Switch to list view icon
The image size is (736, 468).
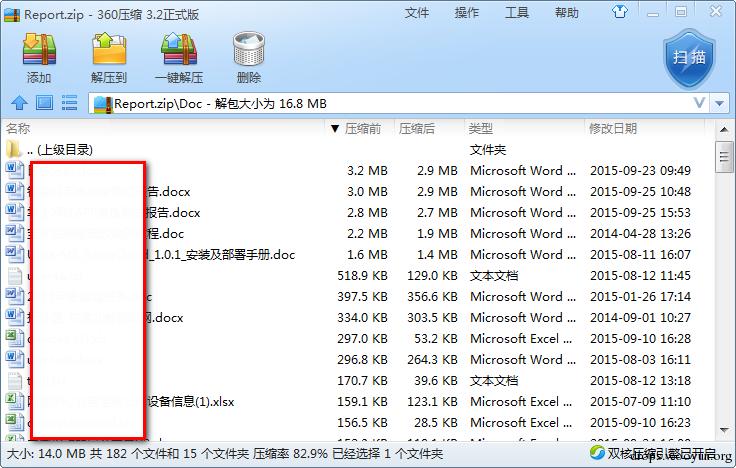pos(69,103)
